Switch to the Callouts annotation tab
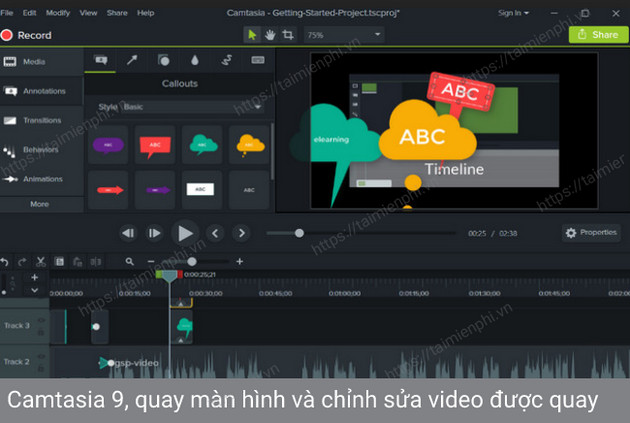Screen dimensions: 630x423 (100, 61)
